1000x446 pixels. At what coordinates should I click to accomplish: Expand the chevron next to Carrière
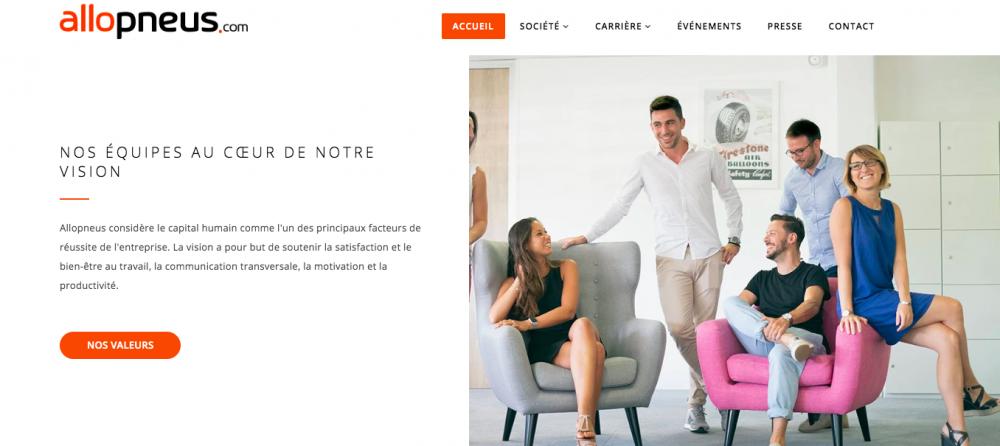[x=648, y=27]
